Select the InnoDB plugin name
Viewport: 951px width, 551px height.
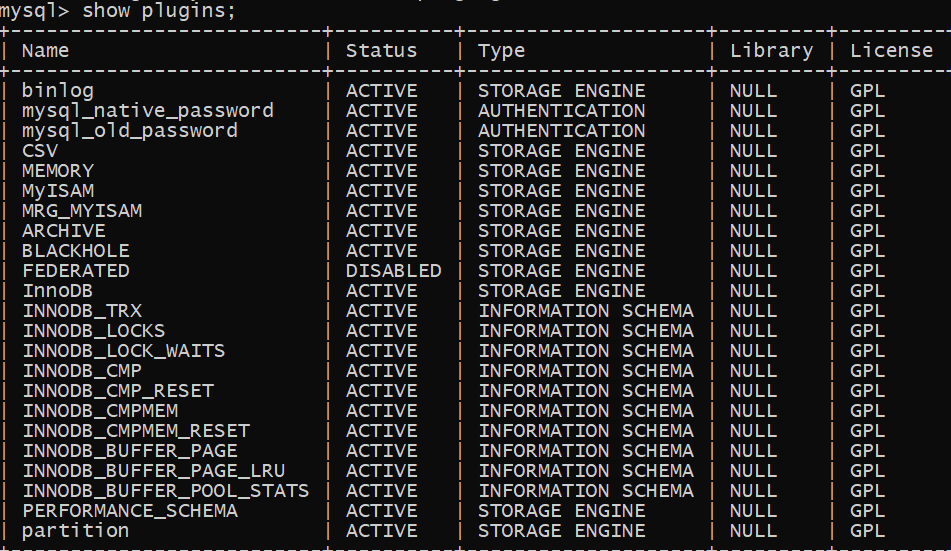58,291
